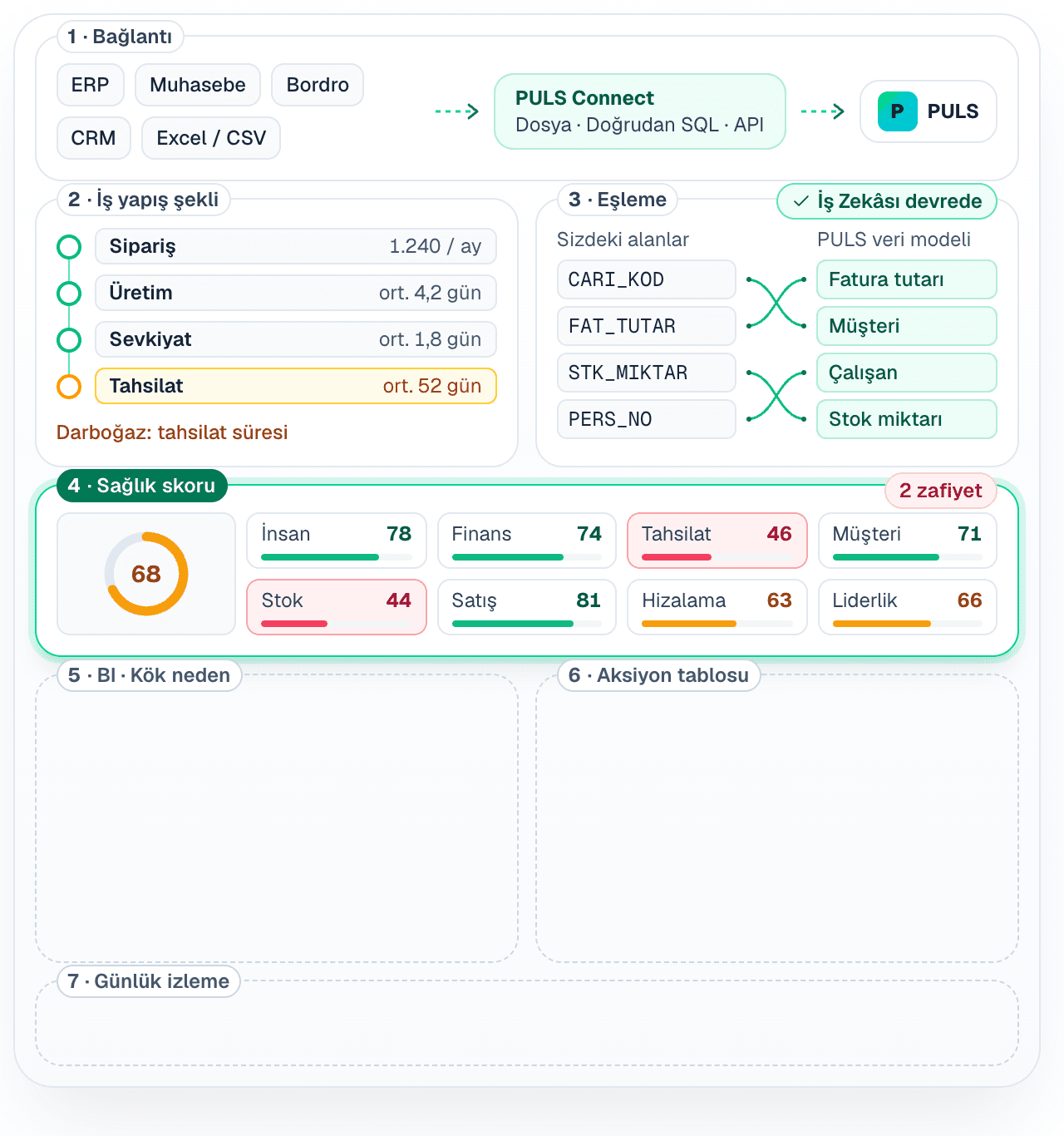Click the dashed arrow pointing to PULS
Viewport: 1064px width, 1136px height.
[x=823, y=111]
